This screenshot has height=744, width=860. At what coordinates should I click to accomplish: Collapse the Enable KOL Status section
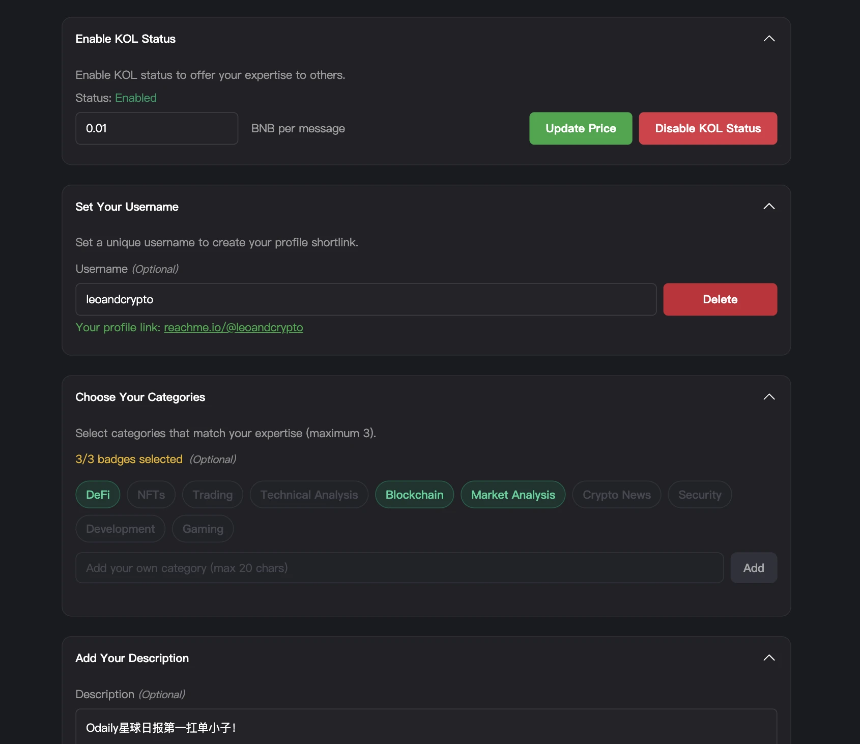coord(769,38)
